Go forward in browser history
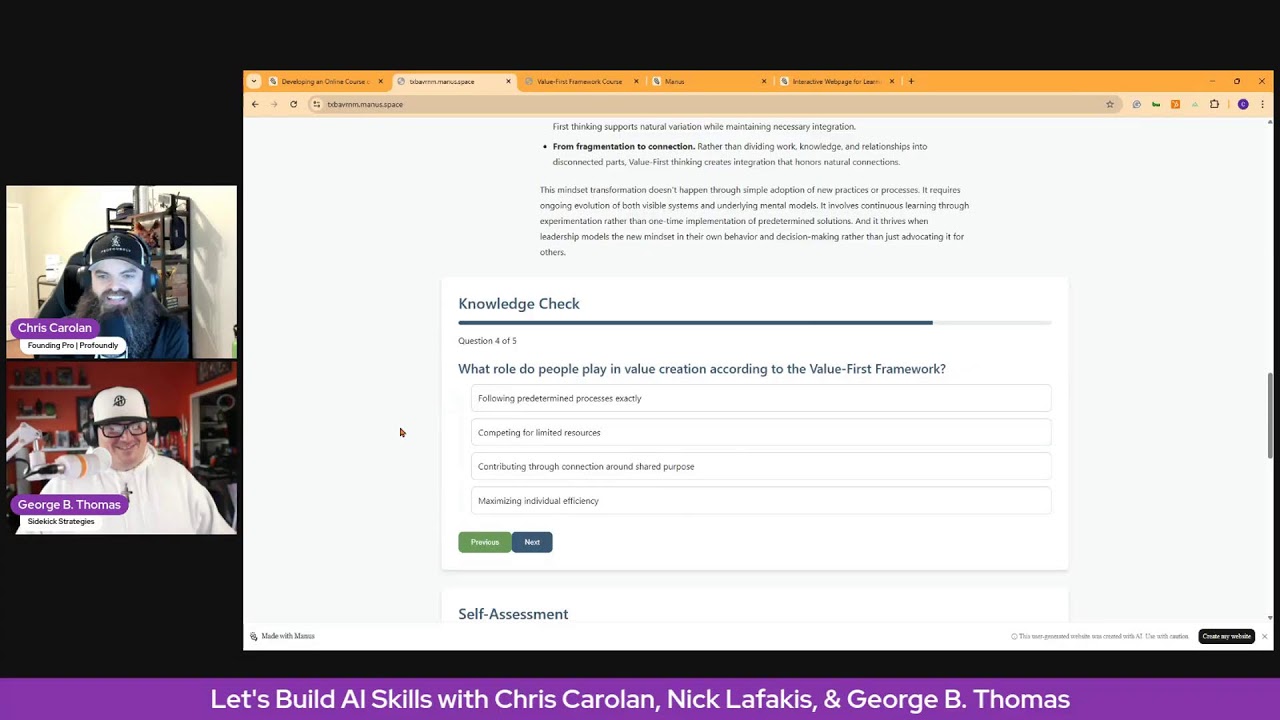 point(274,104)
